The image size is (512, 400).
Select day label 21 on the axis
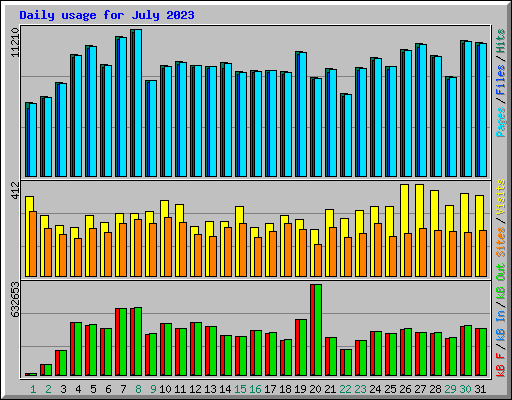point(330,389)
